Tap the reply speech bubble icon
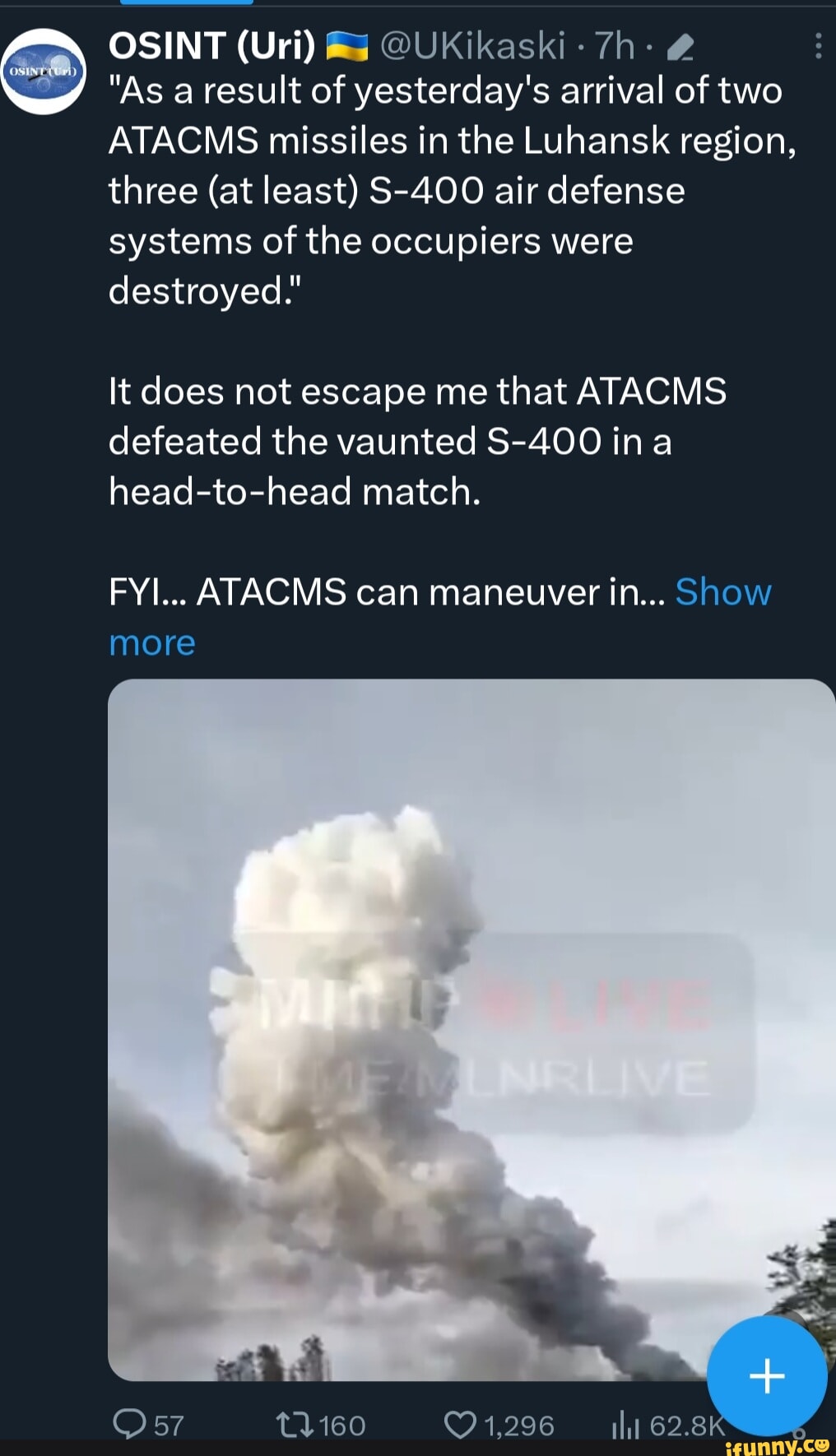The image size is (836, 1456). coord(129,1424)
